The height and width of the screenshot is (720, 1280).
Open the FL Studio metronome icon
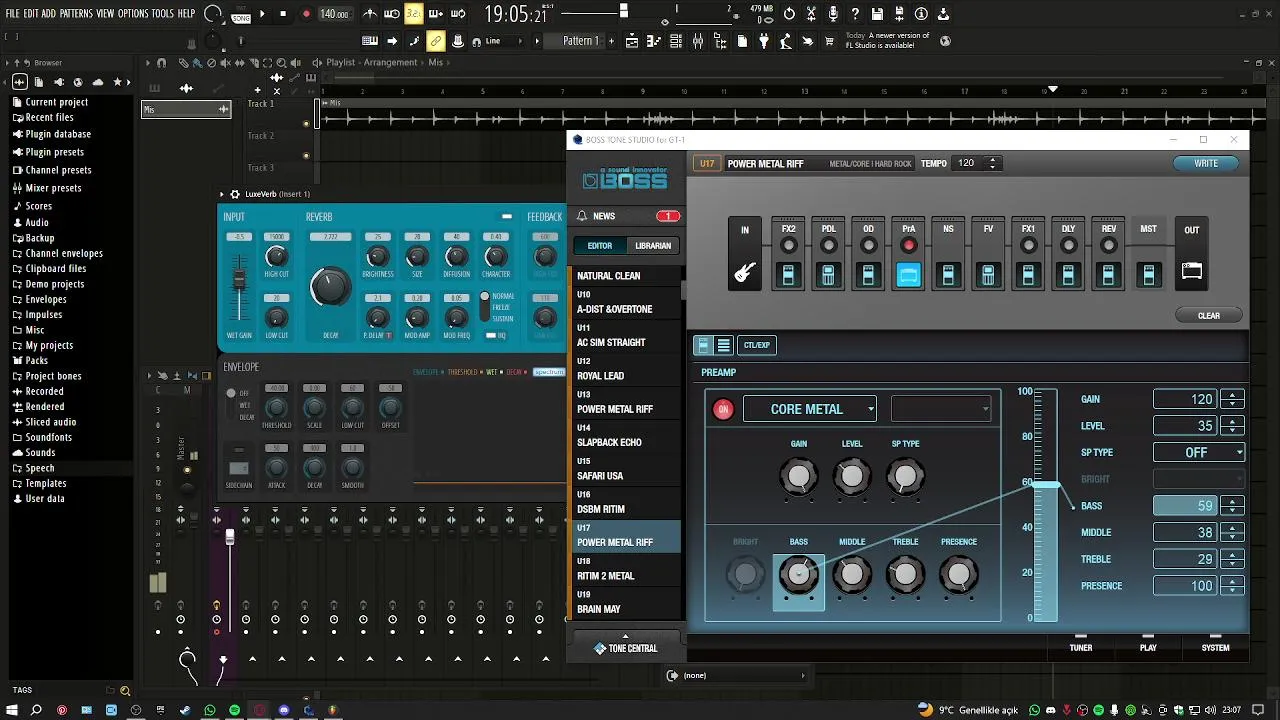tap(370, 14)
